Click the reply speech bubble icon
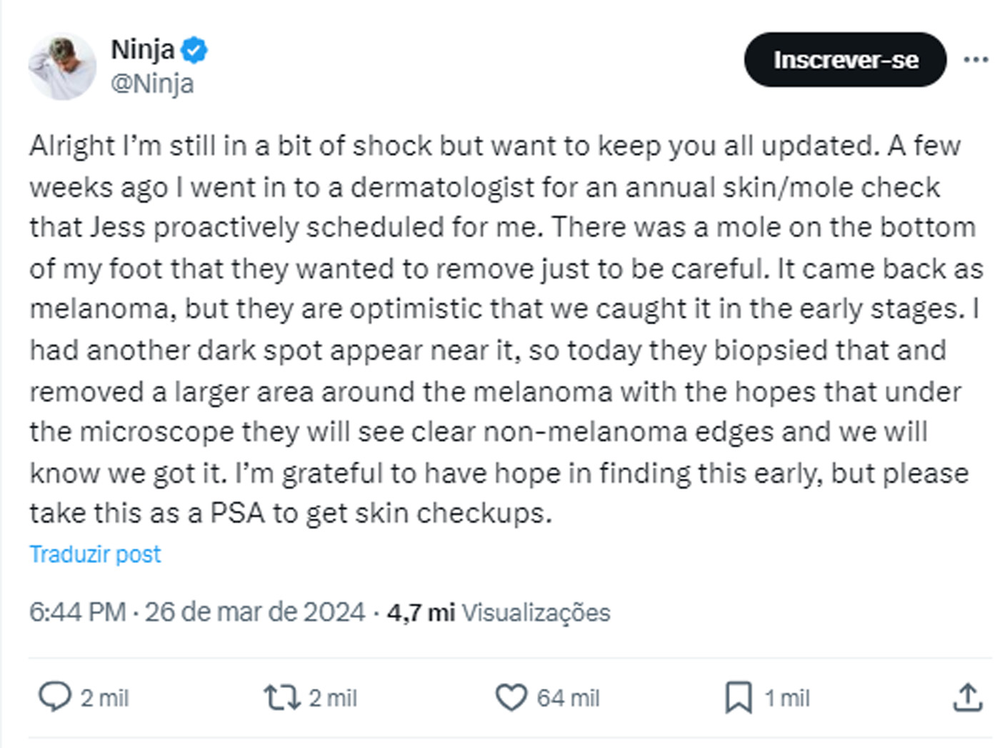Viewport: 1000px width, 748px height. [54, 697]
